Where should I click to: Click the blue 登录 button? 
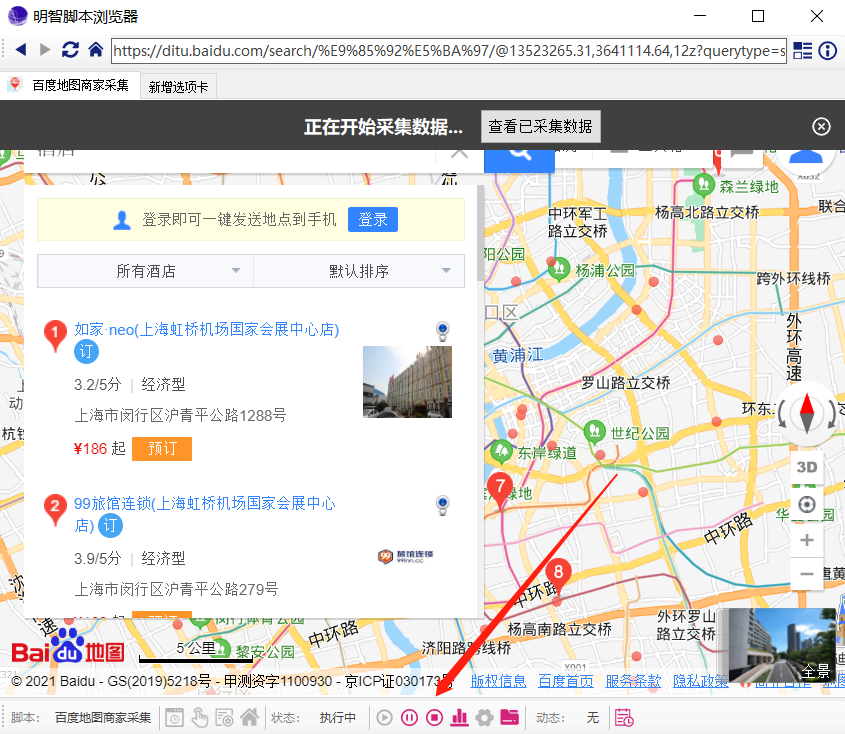[373, 219]
